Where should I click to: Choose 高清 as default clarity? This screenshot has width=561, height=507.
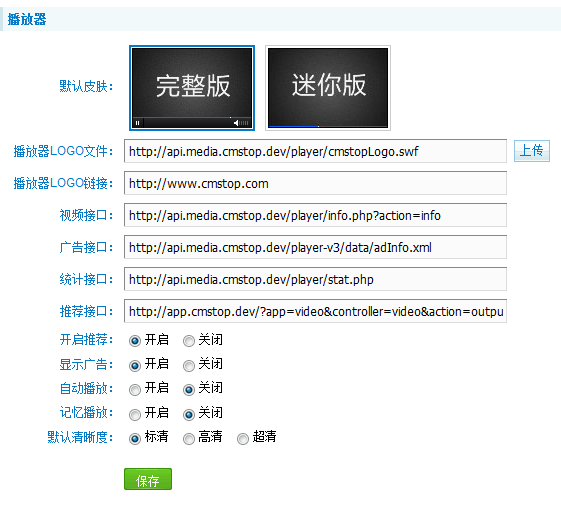(189, 439)
